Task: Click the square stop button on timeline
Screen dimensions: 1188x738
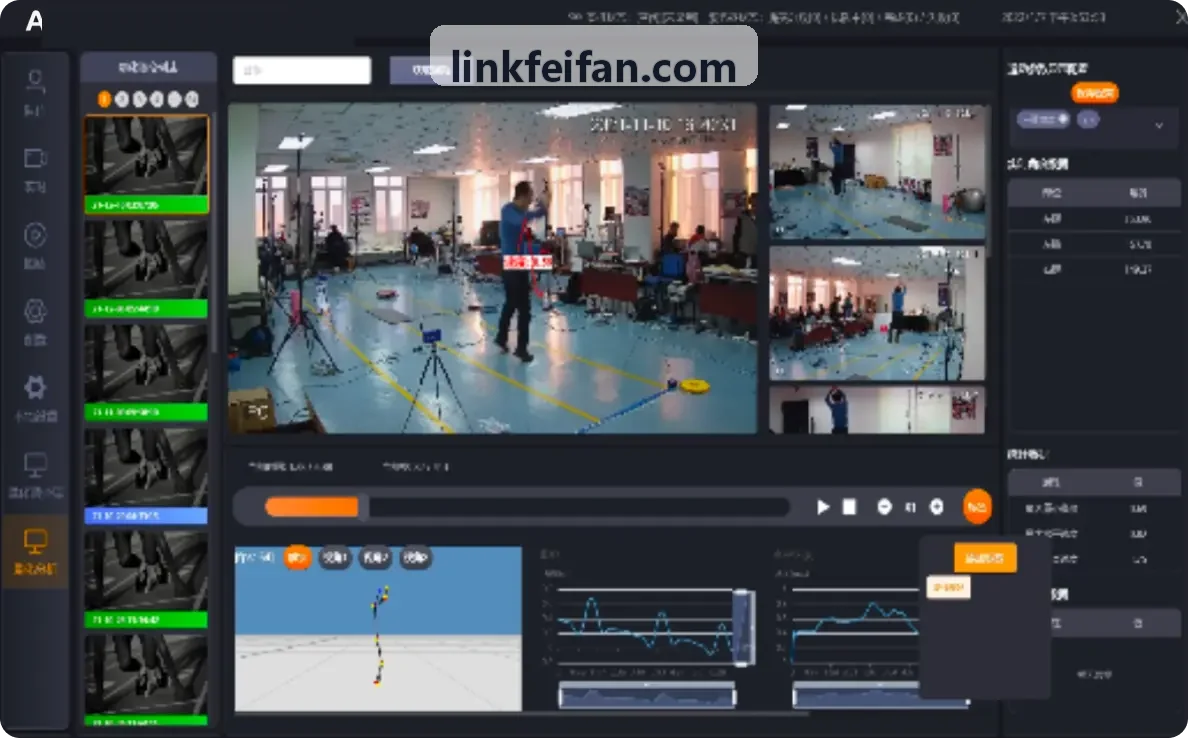Action: coord(849,507)
